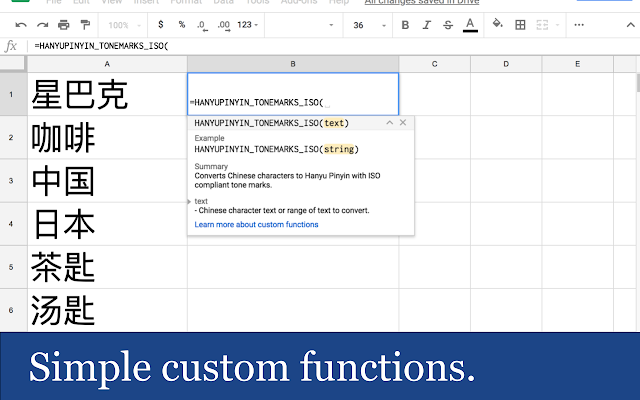Screen dimensions: 640x400
Task: Open the zoom 100% dropdown
Action: point(124,25)
